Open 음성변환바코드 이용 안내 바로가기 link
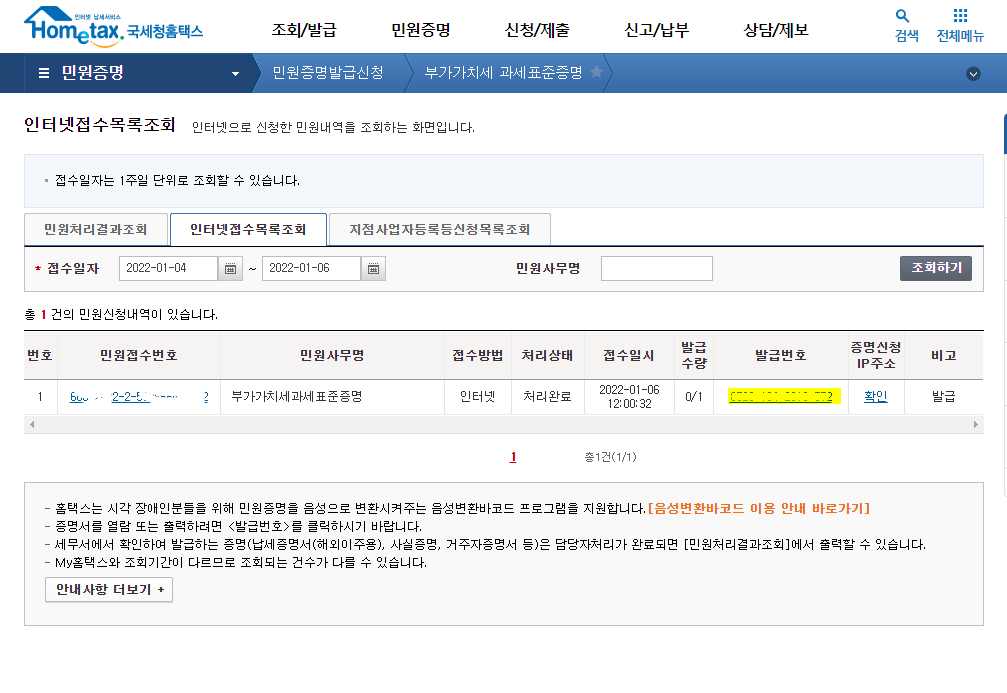This screenshot has height=693, width=1007. pos(759,508)
